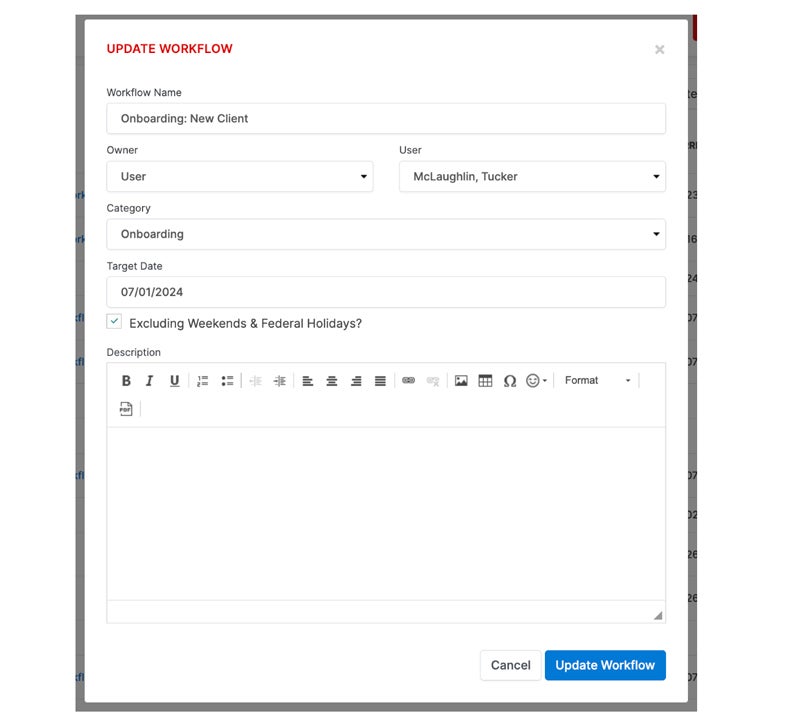Viewport: 800px width, 725px height.
Task: Justify the description text
Action: (380, 381)
